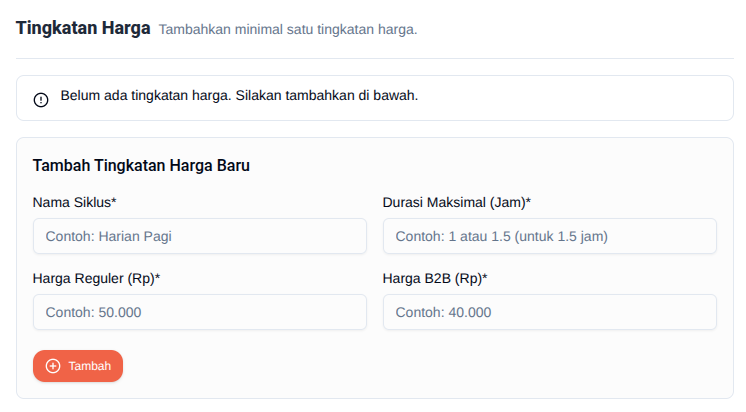The height and width of the screenshot is (412, 746).
Task: Click the subtitle 'Tambahkan minimal satu tingkatan harga'
Action: (x=288, y=30)
